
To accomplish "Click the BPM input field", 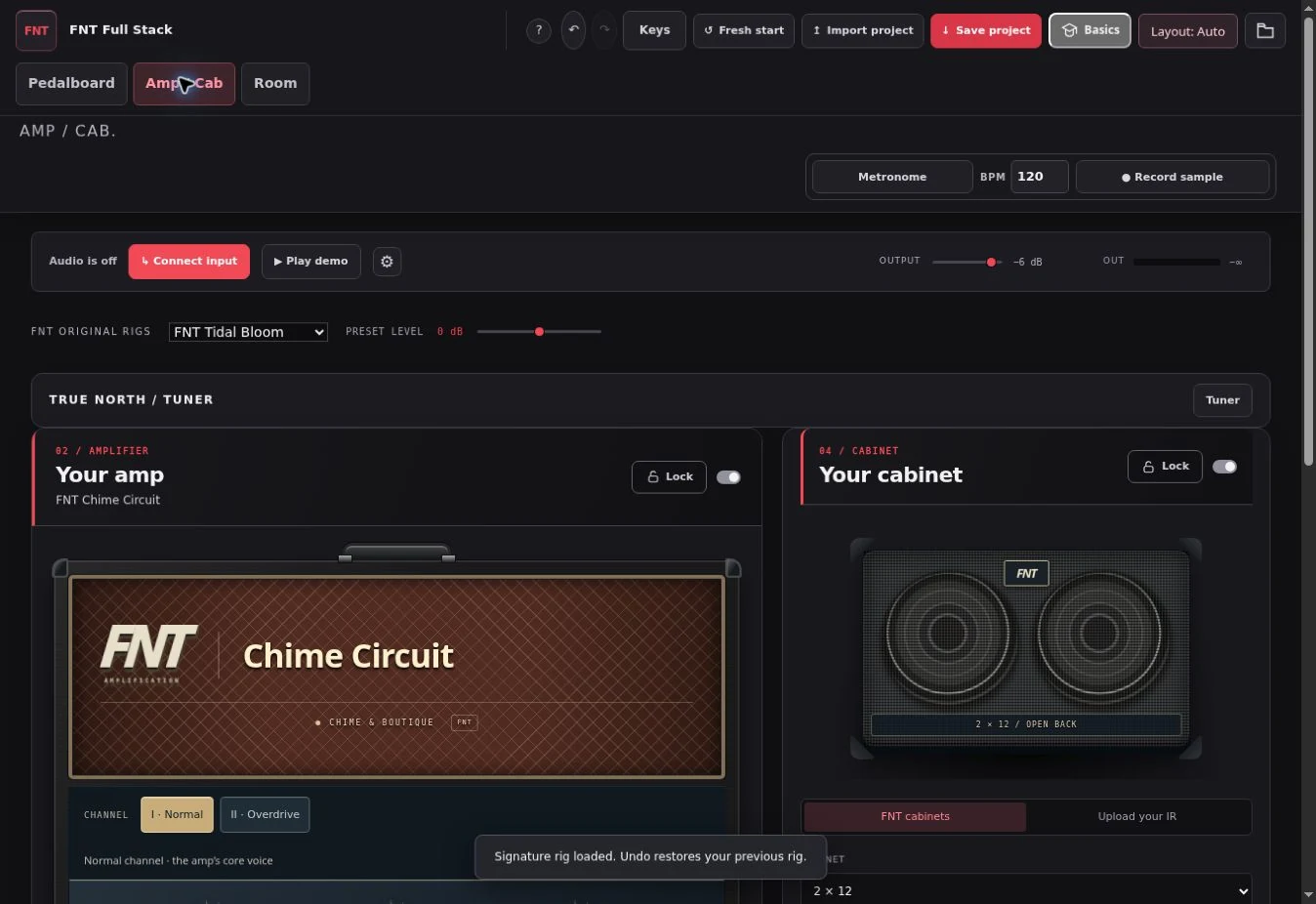I will [1039, 177].
